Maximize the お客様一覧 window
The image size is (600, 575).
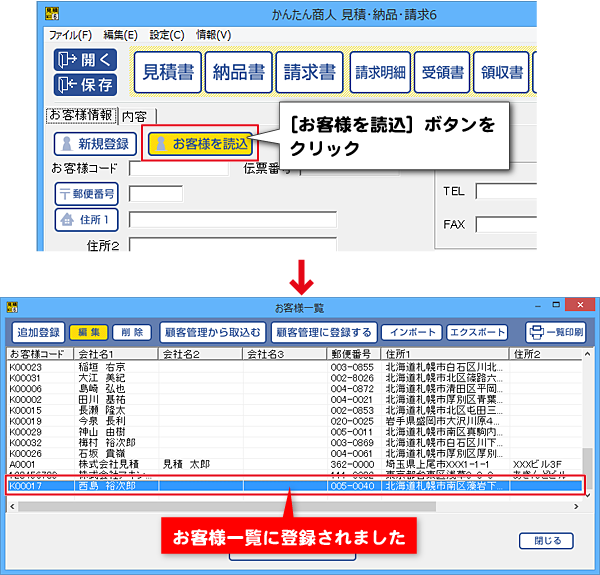556,305
